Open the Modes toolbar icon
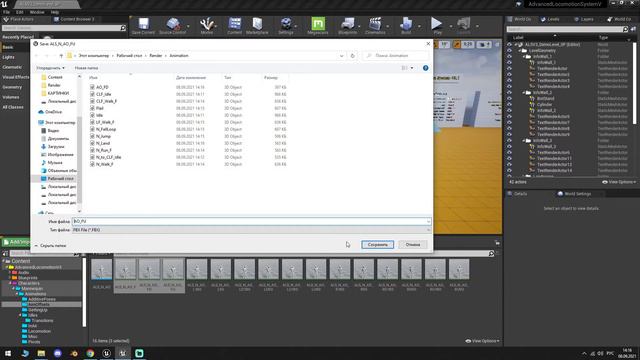Viewport: 640px width, 360px height. pos(207,25)
